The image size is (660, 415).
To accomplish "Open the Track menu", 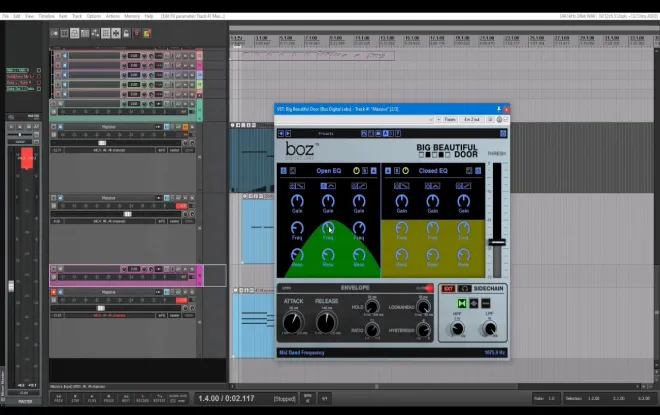I will click(x=77, y=16).
